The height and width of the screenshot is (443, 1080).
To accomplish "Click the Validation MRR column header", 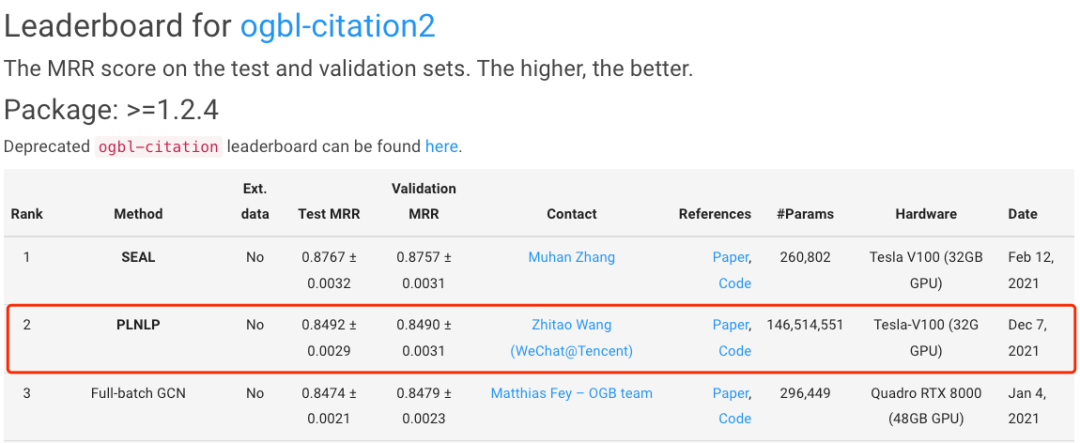I will (x=423, y=201).
